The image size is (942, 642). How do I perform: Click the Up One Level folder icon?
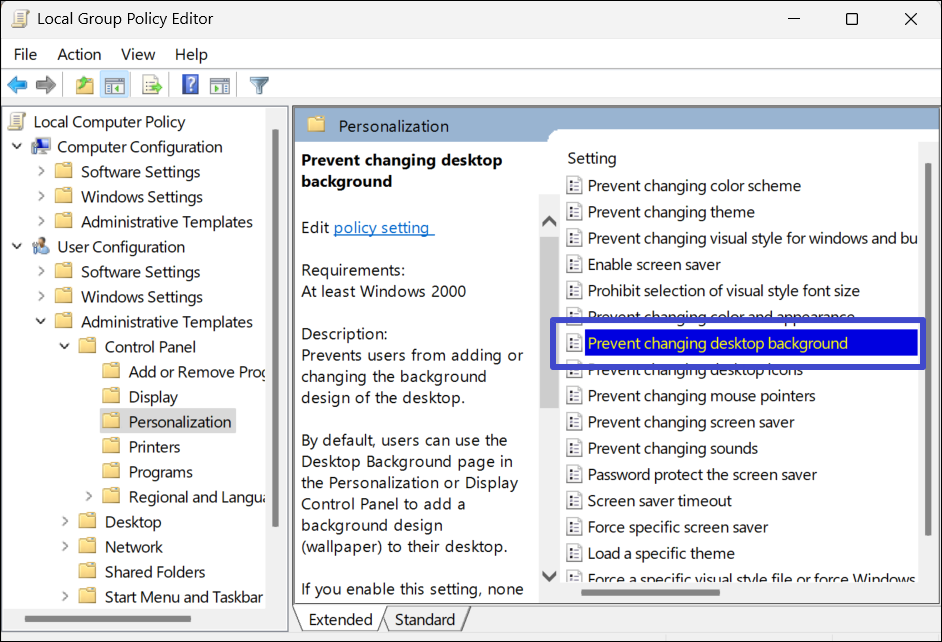click(x=85, y=86)
